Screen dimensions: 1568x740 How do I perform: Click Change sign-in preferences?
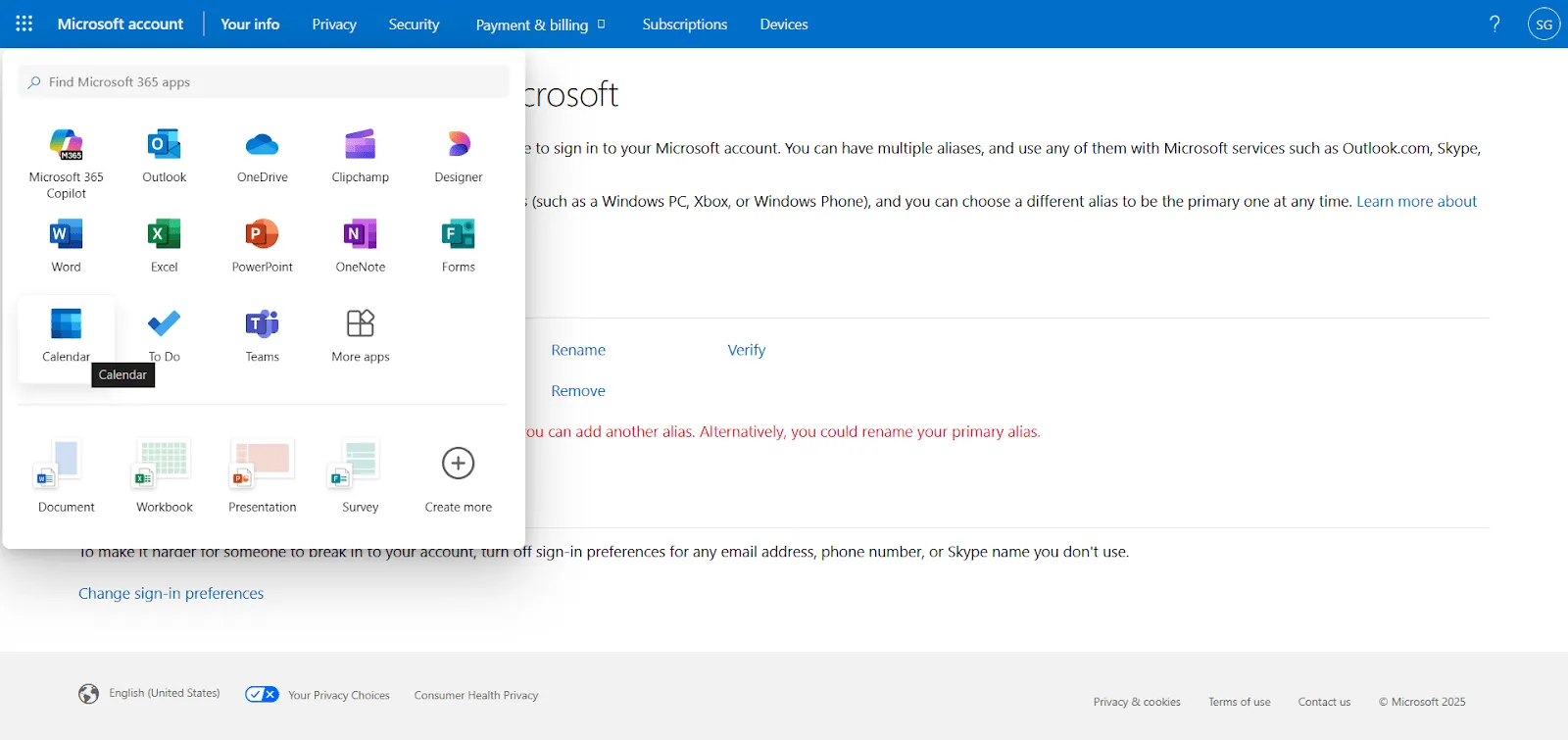click(171, 593)
